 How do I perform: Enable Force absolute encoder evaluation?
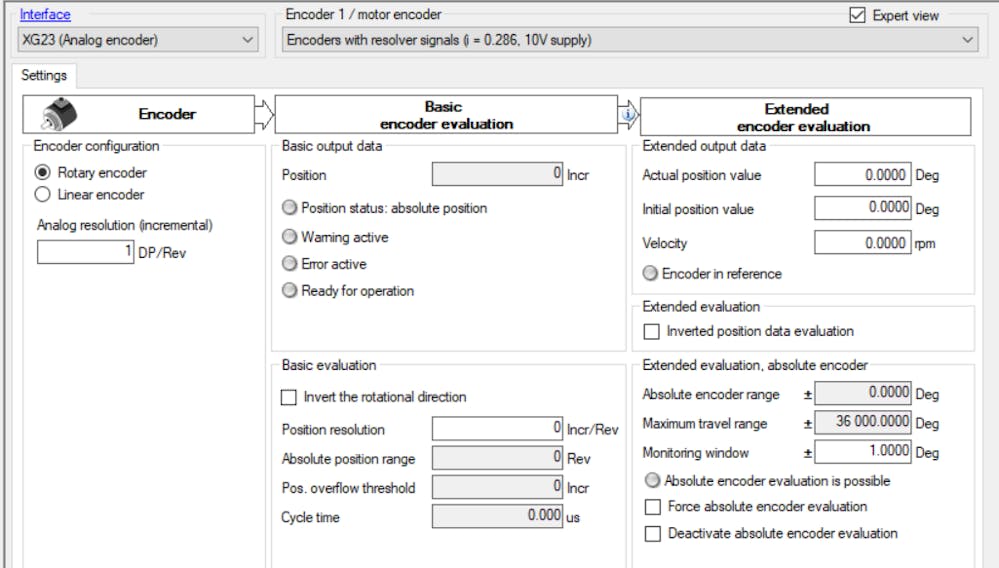tap(652, 507)
